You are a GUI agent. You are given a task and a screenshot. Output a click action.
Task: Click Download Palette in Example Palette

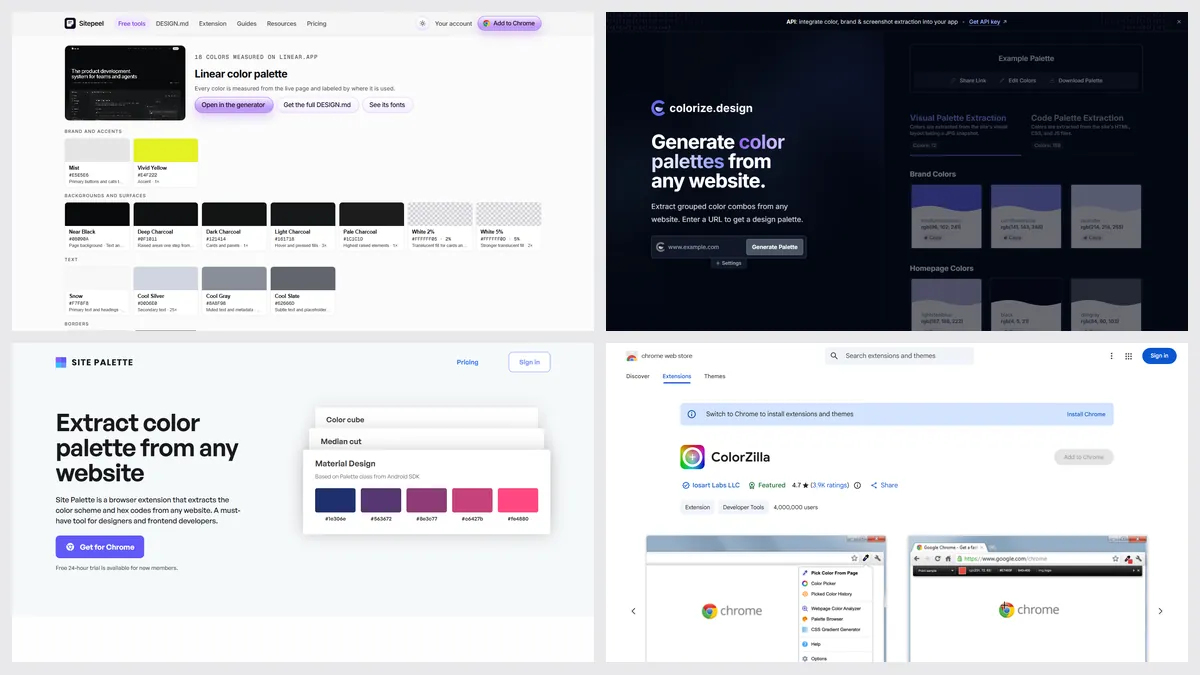click(x=1076, y=80)
